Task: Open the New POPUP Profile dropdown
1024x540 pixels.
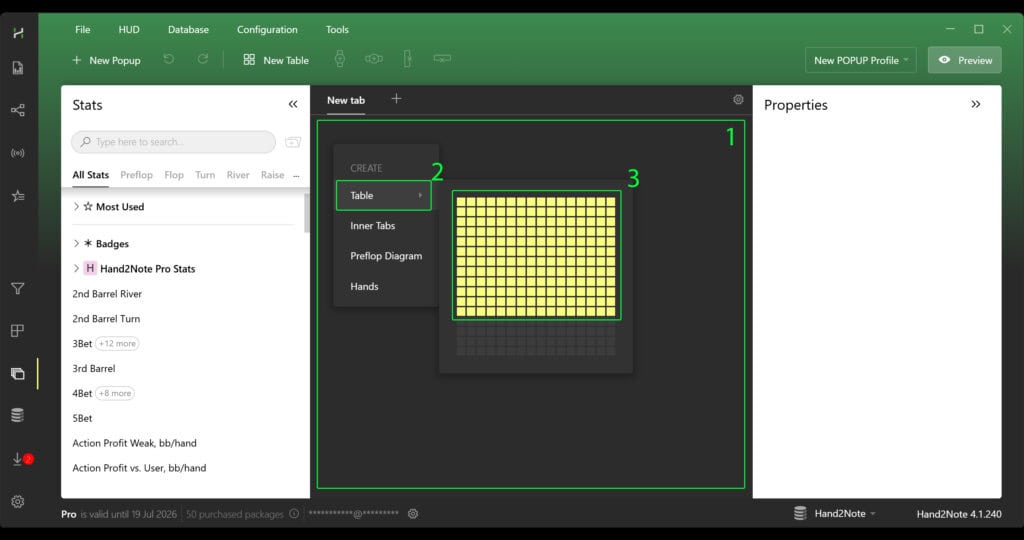Action: 860,60
